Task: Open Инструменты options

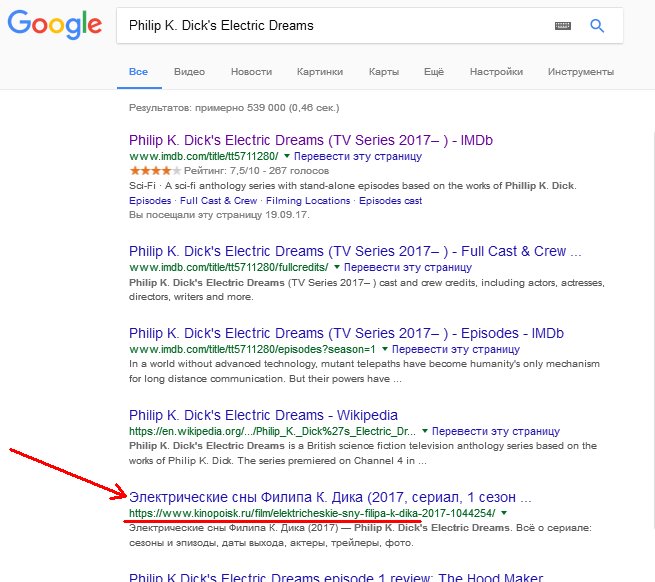Action: pos(581,72)
